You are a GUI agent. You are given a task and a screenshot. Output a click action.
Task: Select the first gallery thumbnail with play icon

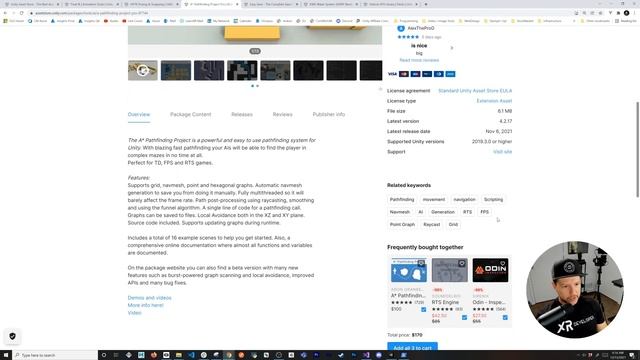click(142, 70)
